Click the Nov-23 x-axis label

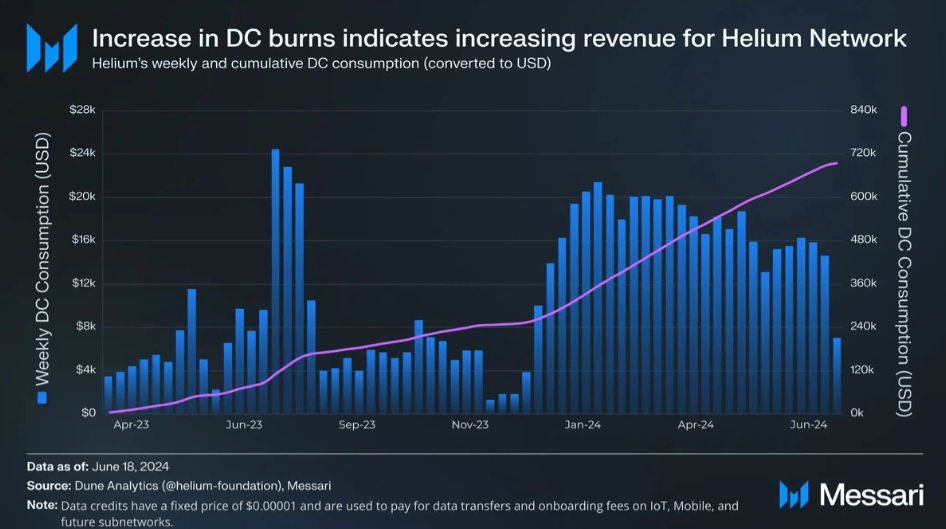click(470, 425)
